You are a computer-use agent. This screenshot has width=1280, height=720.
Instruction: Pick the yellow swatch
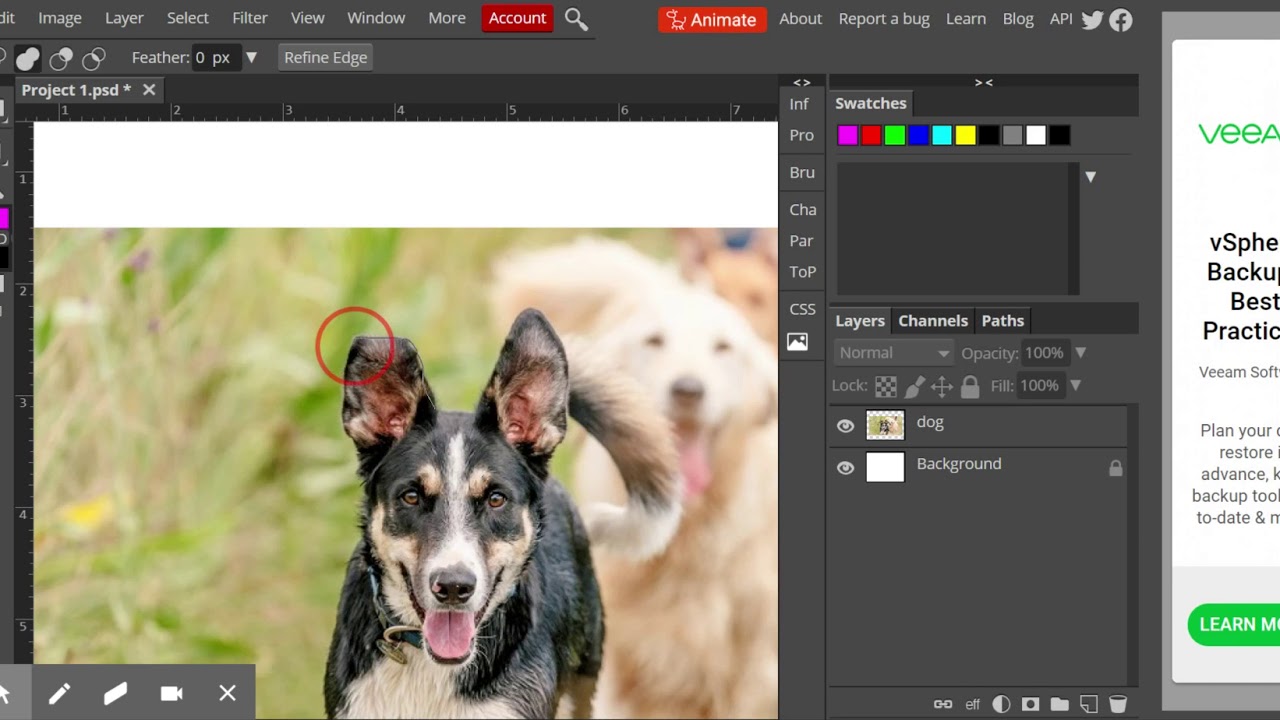tap(965, 135)
